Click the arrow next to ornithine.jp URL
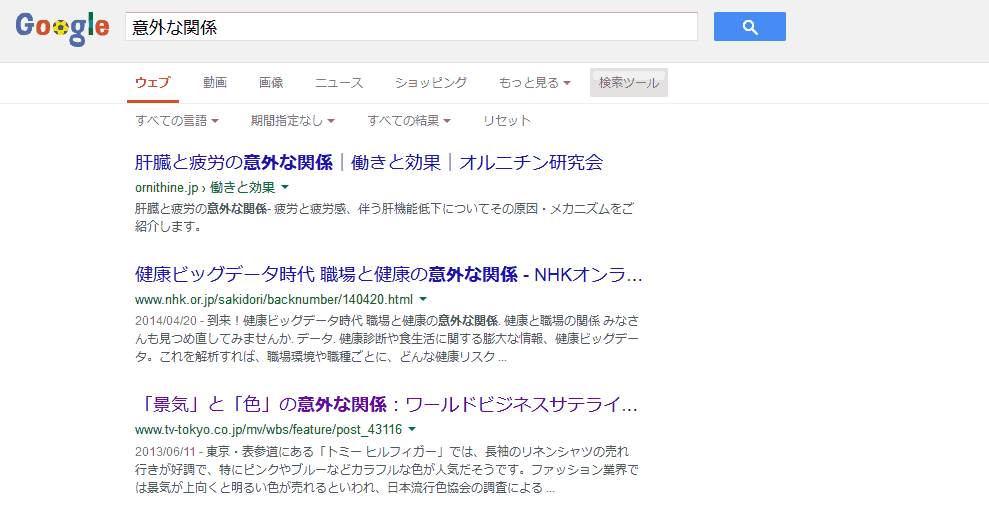 285,187
